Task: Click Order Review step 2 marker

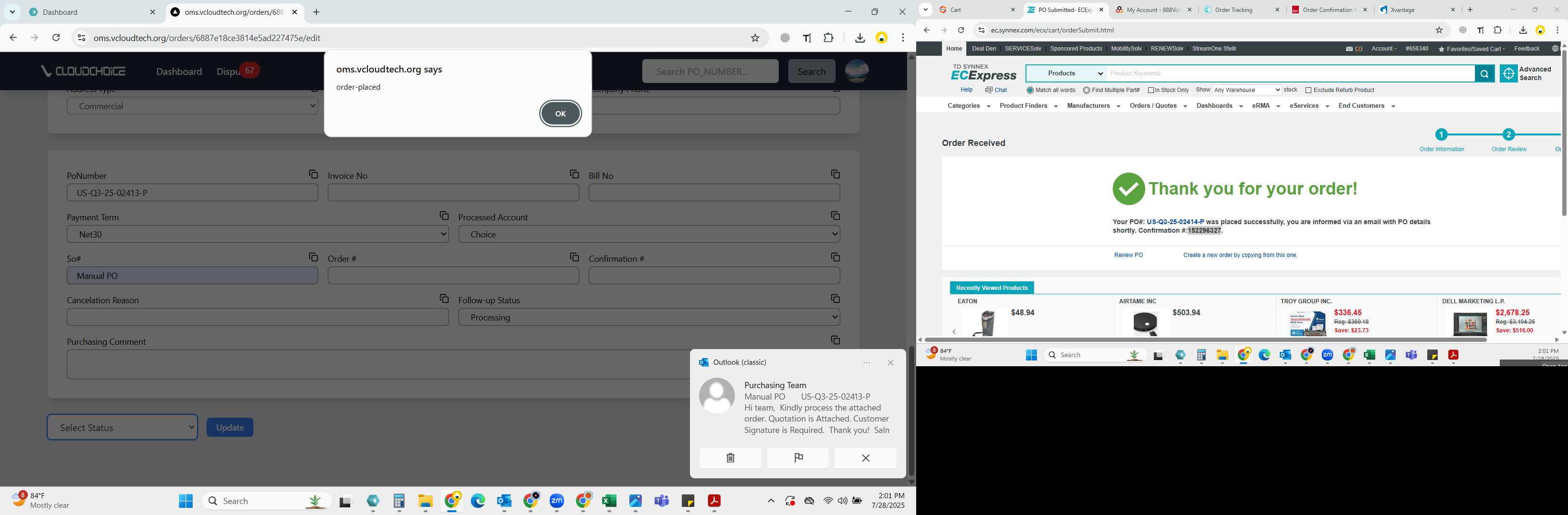Action: click(1508, 134)
